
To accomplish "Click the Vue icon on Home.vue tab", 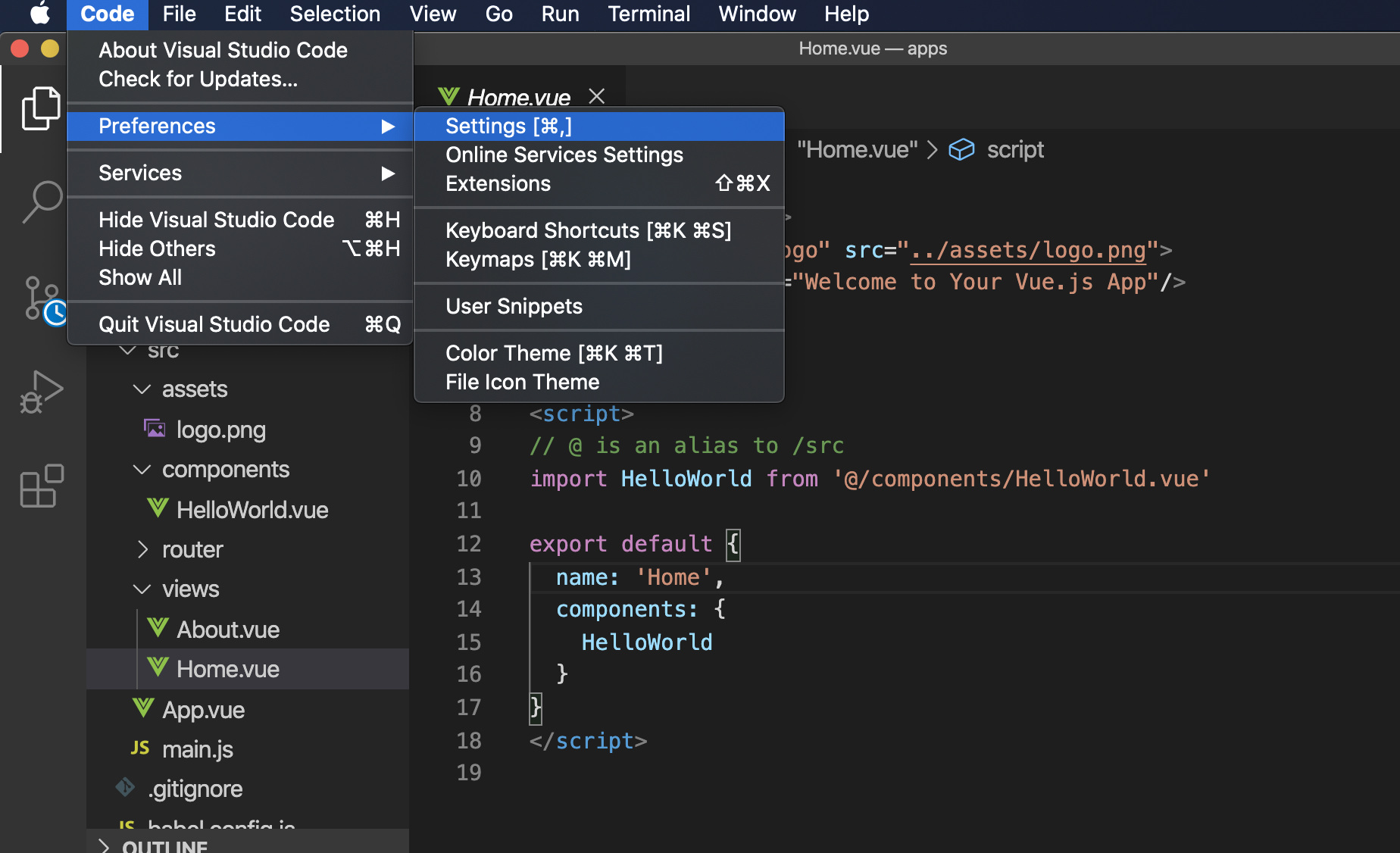I will [x=448, y=96].
